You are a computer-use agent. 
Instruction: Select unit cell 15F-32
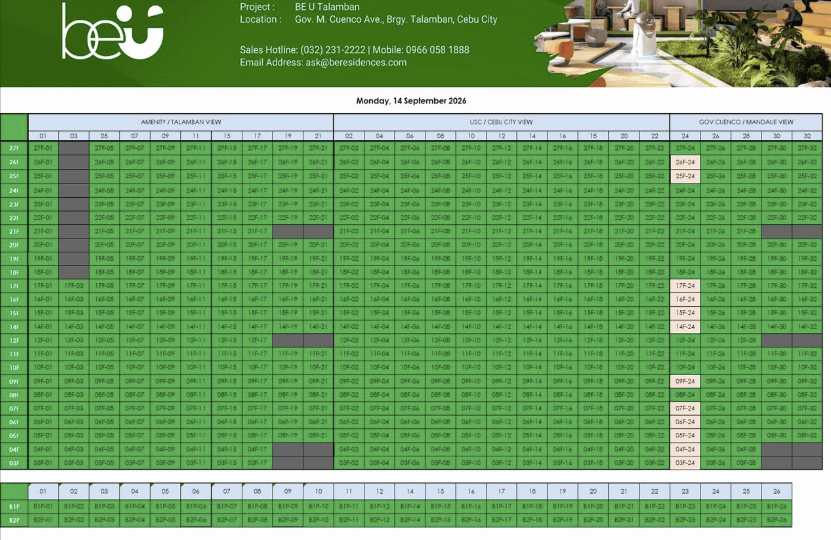tap(807, 313)
